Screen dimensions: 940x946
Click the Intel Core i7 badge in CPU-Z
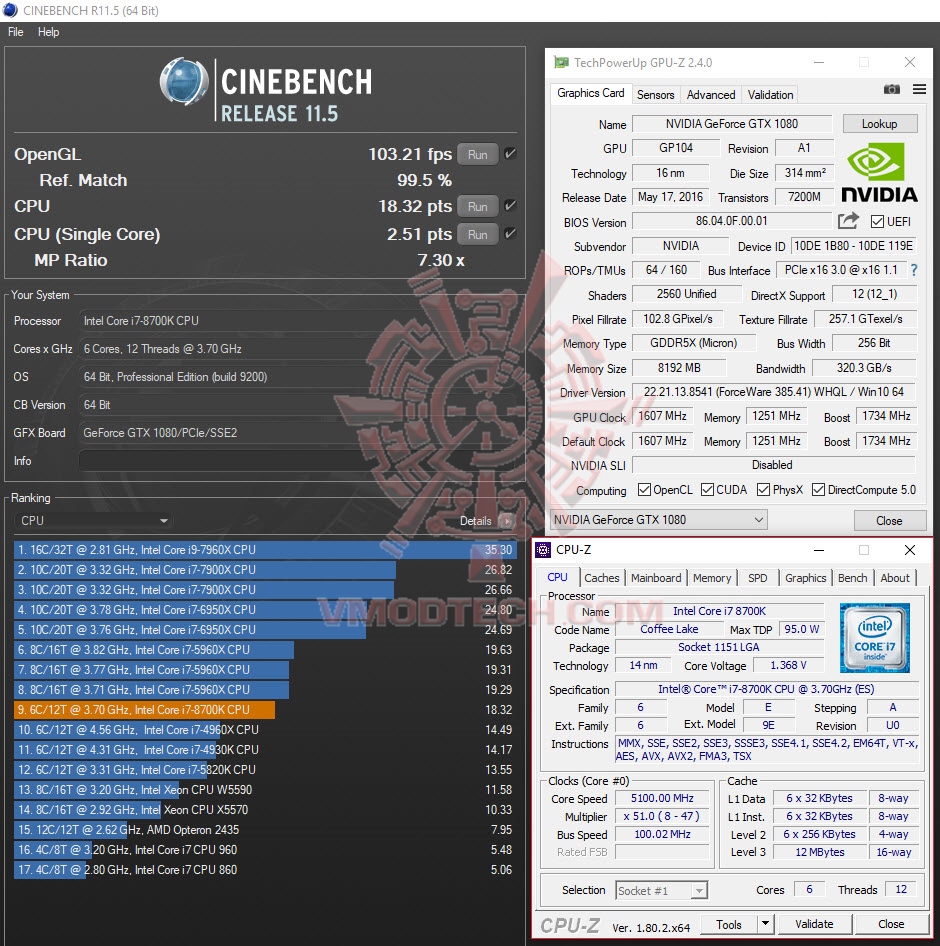tap(874, 638)
